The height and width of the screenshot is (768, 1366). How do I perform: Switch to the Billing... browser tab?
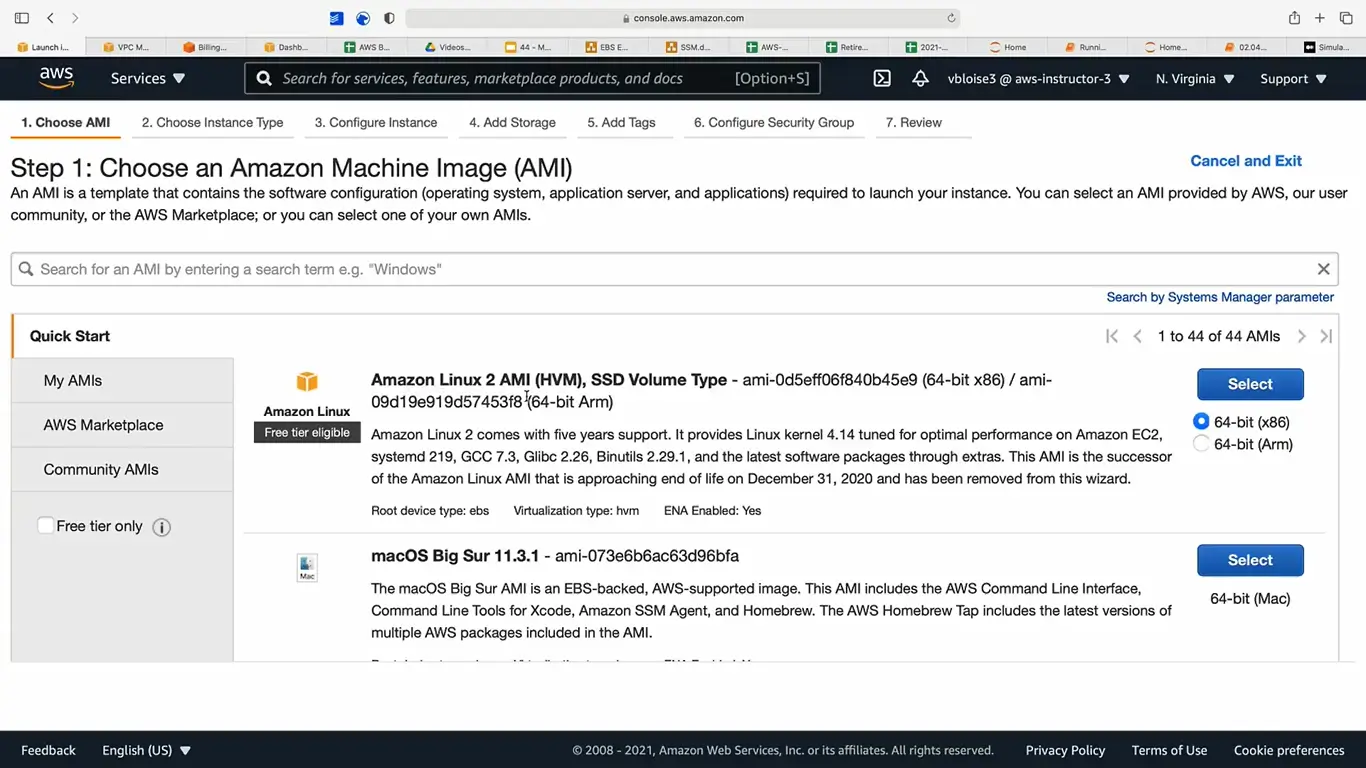204,47
